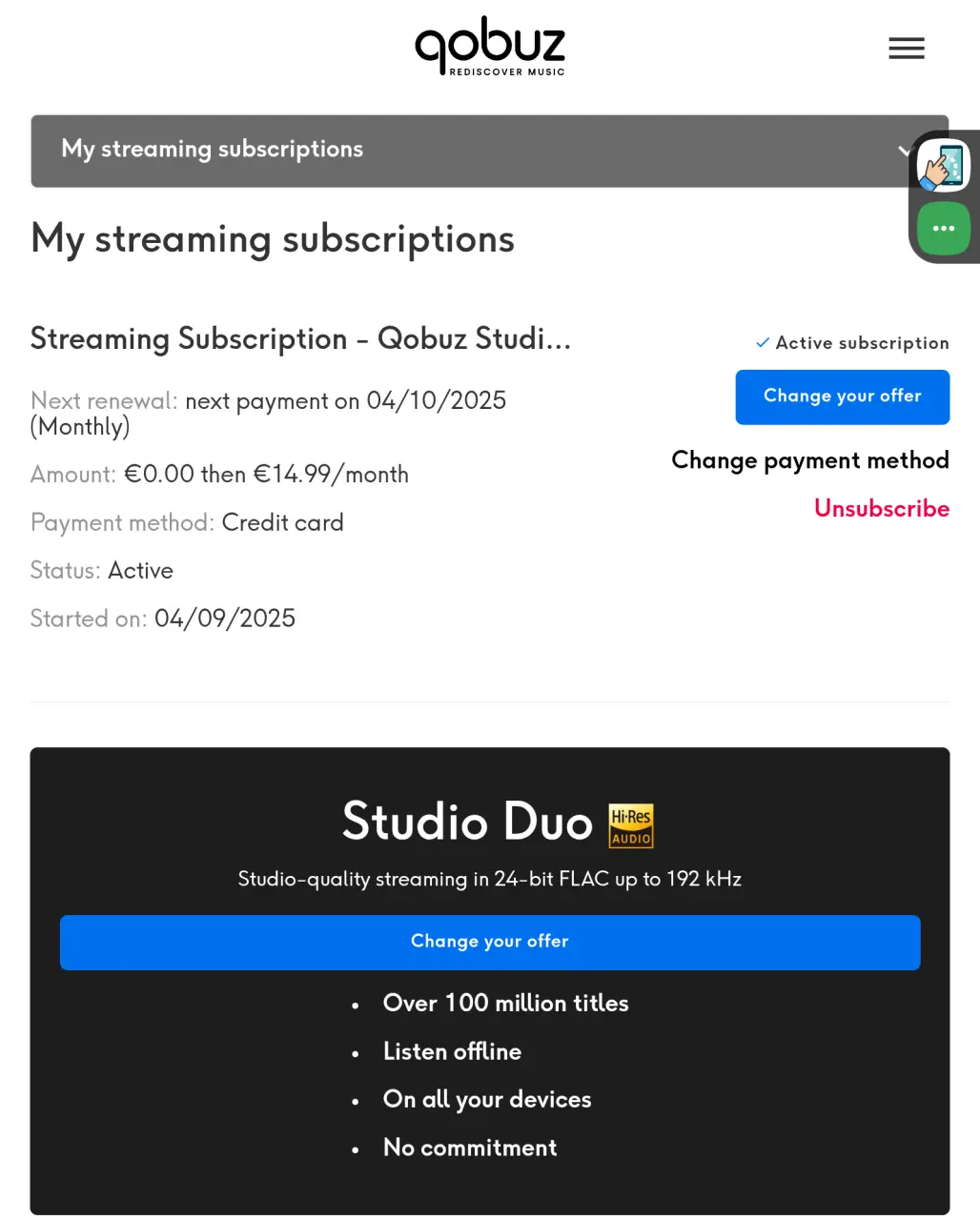Click the Studio Duo plan title

tap(467, 822)
